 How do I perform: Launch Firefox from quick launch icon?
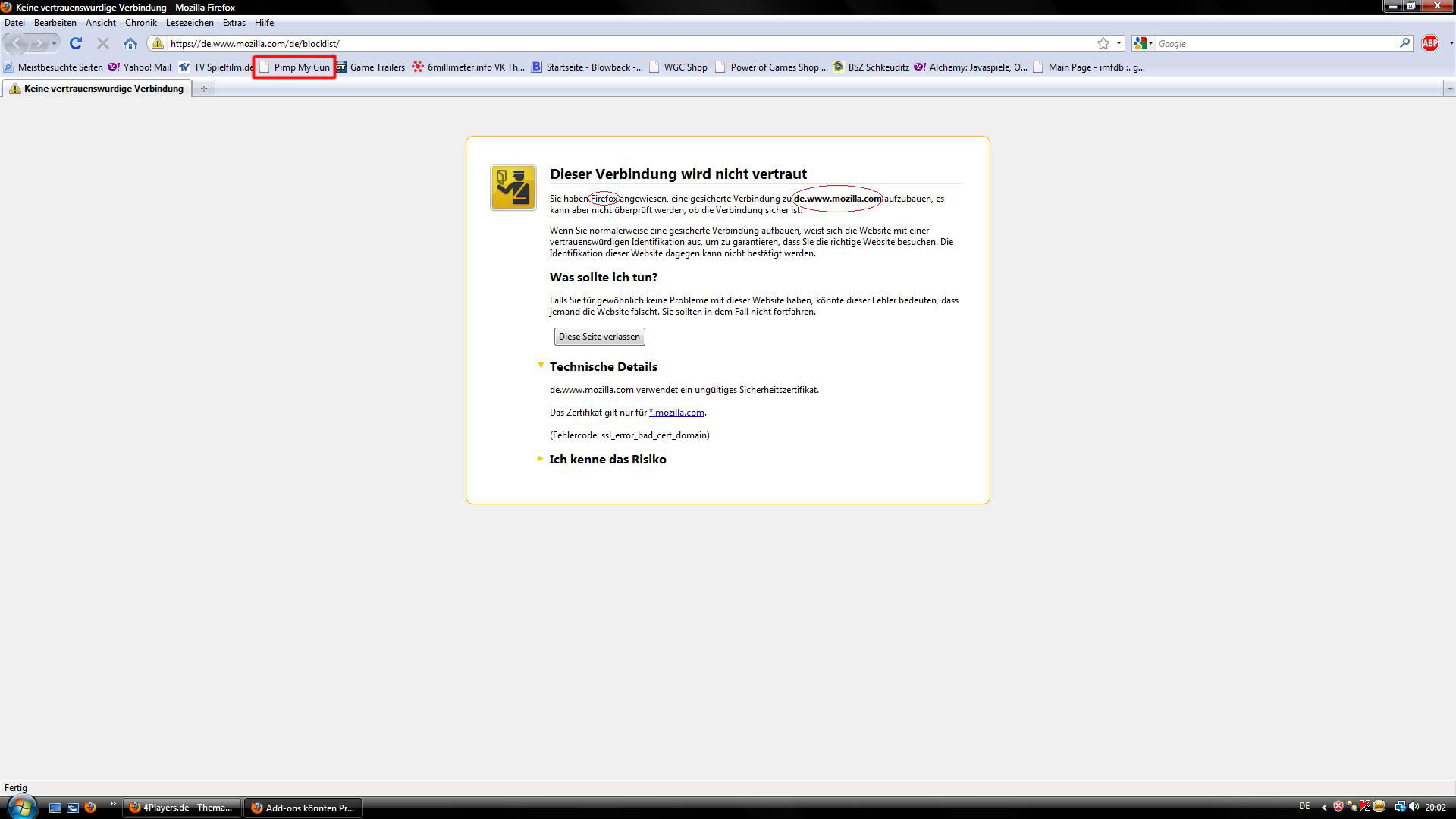click(90, 807)
